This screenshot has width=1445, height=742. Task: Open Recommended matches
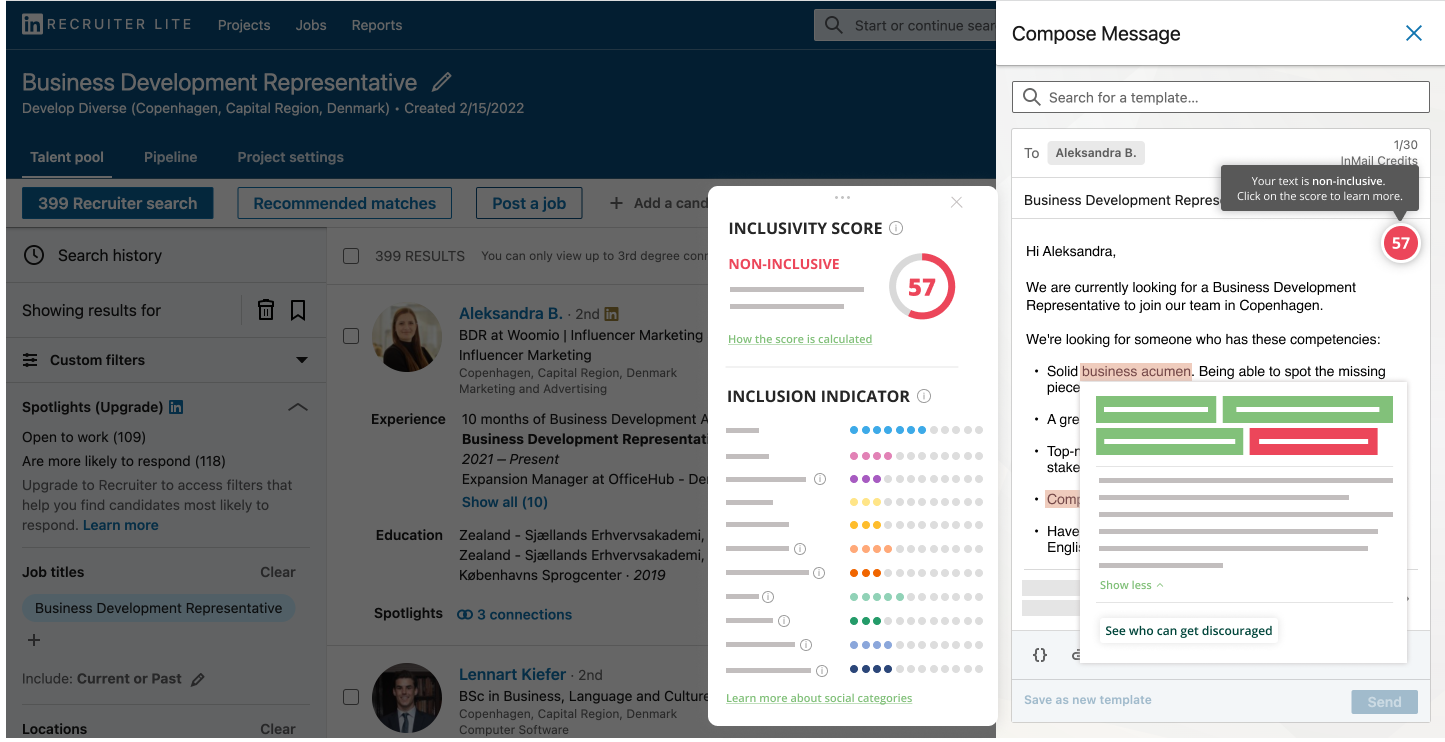[345, 203]
